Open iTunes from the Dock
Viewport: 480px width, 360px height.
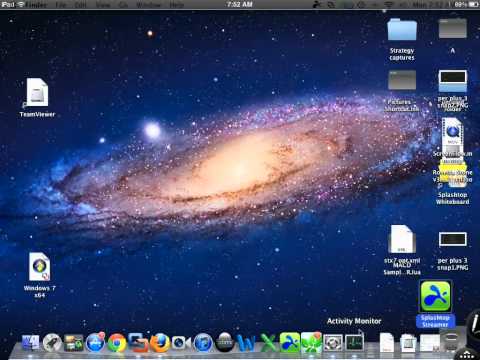tap(203, 343)
